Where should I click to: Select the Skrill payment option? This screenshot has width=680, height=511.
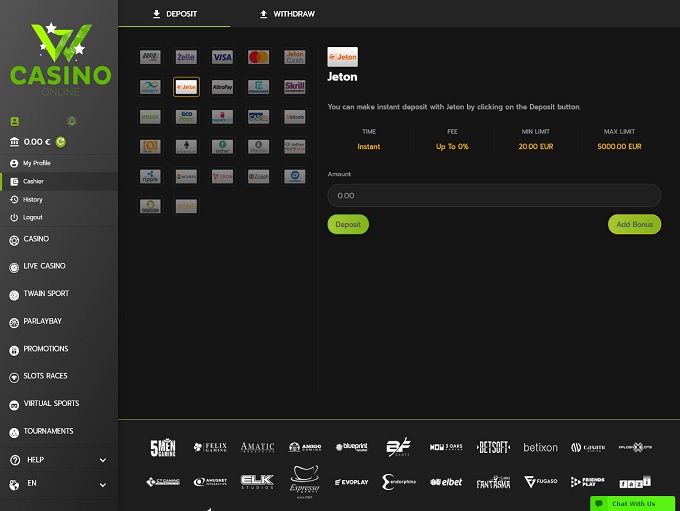[294, 87]
